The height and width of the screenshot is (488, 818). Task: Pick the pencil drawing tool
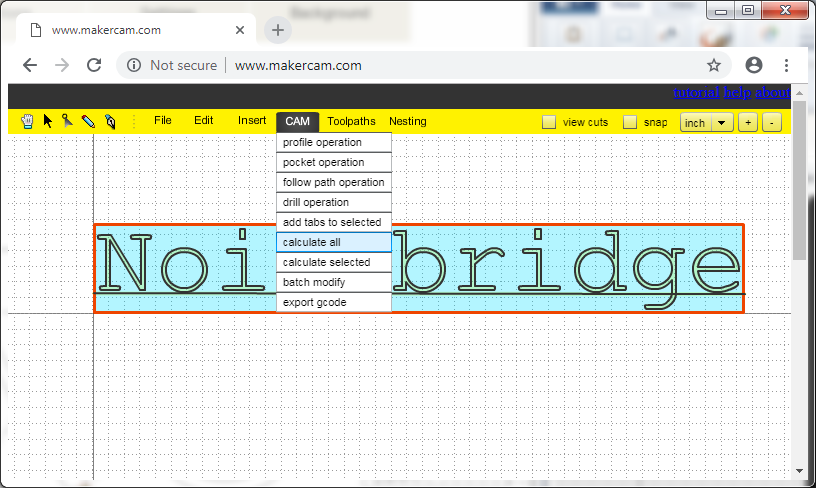(88, 121)
